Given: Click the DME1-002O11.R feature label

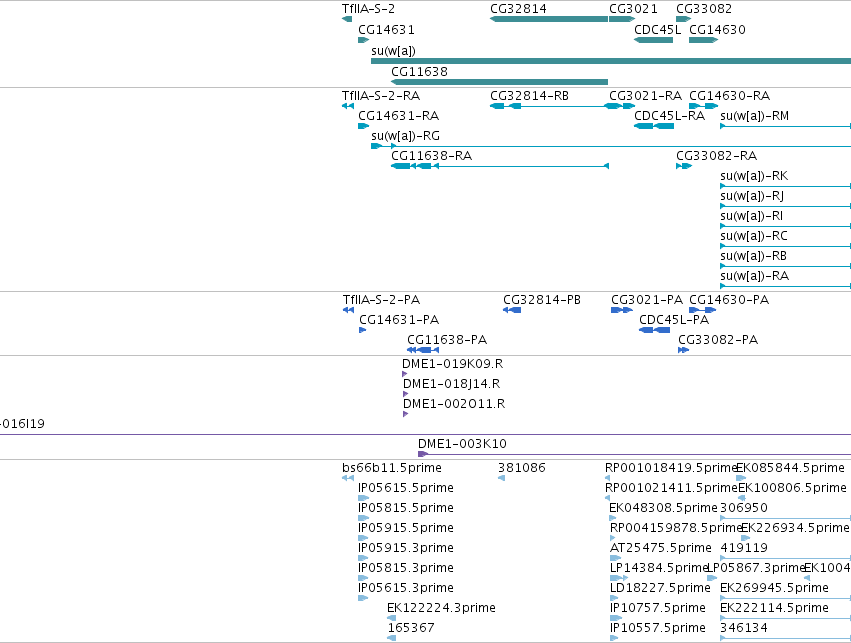Looking at the screenshot, I should tap(454, 404).
